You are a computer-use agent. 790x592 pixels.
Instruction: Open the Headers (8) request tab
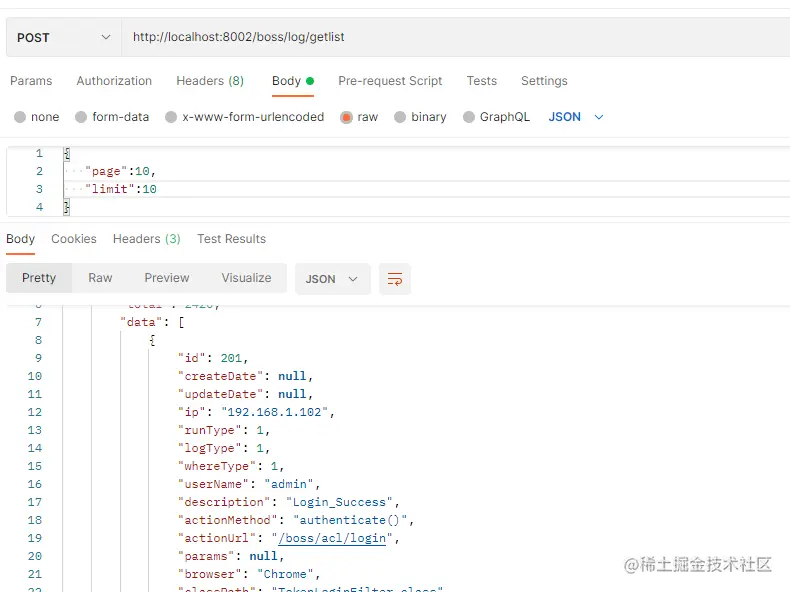pyautogui.click(x=210, y=81)
